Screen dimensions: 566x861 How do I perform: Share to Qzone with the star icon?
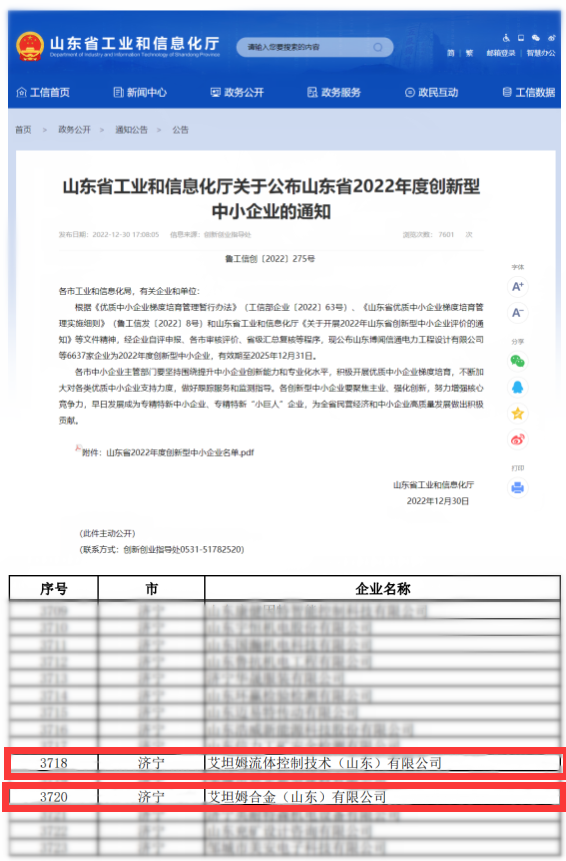pos(517,413)
